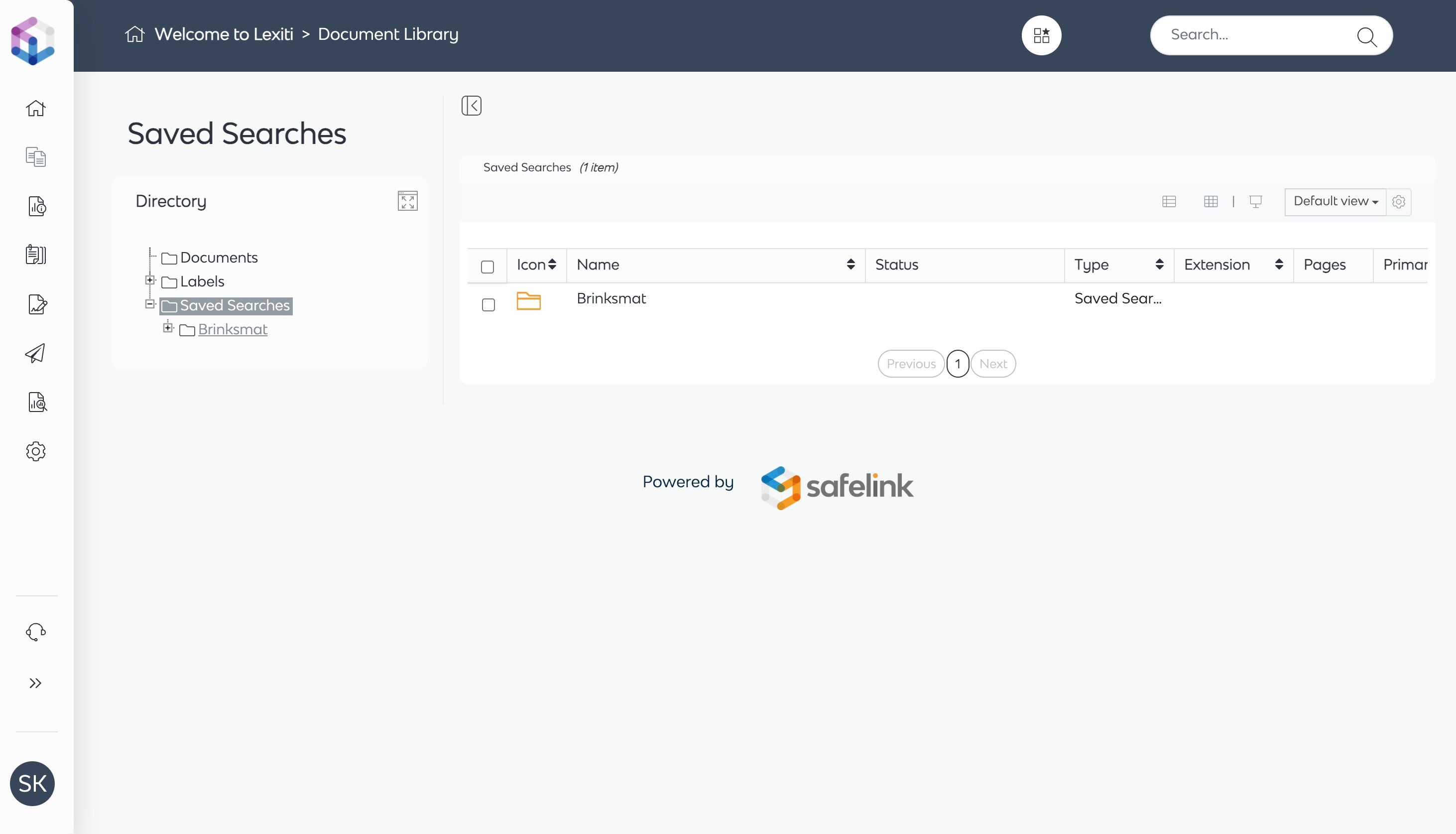Maximize the Directory tree panel

pyautogui.click(x=407, y=201)
